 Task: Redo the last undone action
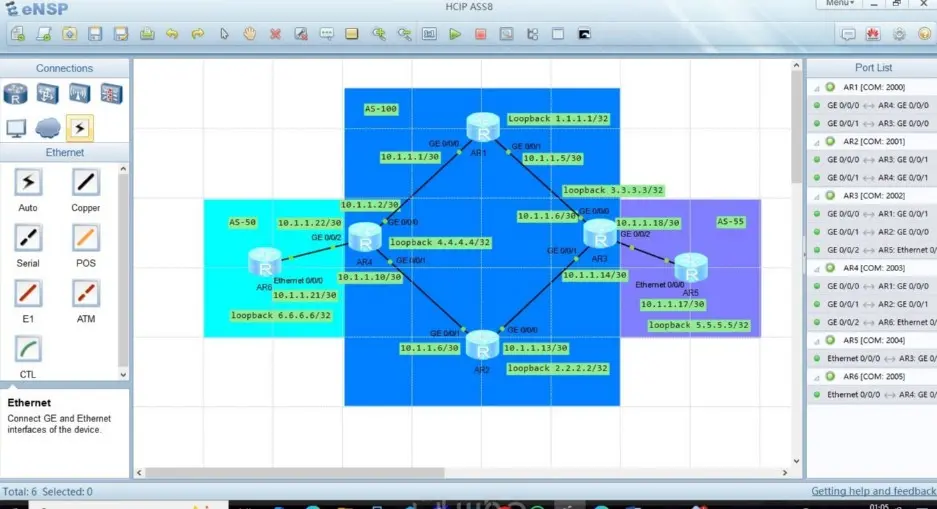click(x=198, y=34)
